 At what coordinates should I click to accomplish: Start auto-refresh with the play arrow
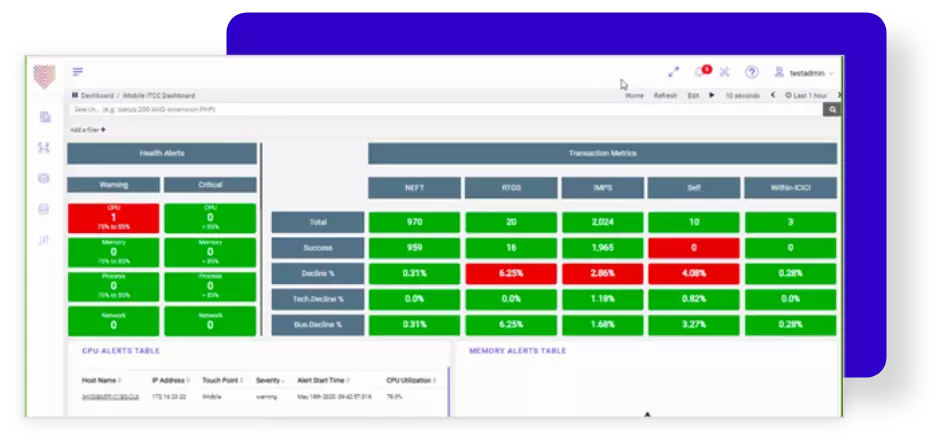coord(712,95)
